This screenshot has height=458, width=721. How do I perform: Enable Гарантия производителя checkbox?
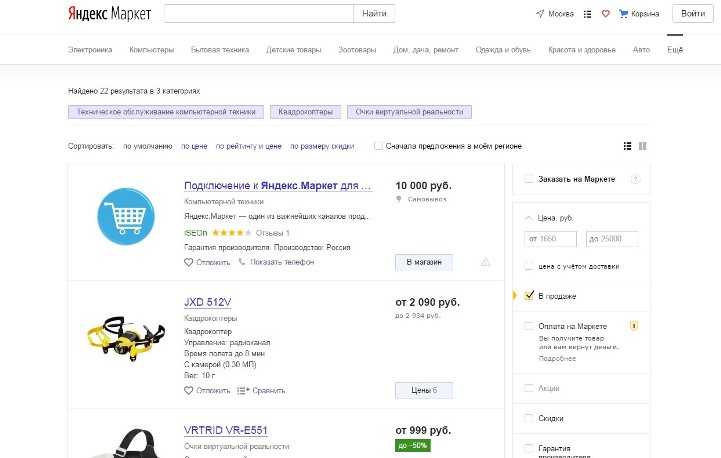coord(529,448)
